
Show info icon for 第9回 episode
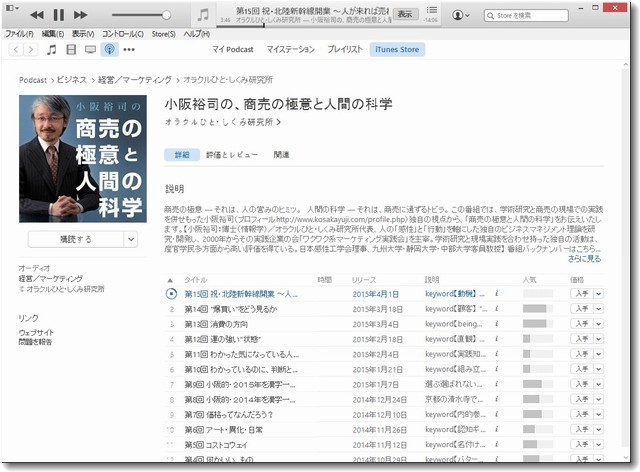point(496,385)
